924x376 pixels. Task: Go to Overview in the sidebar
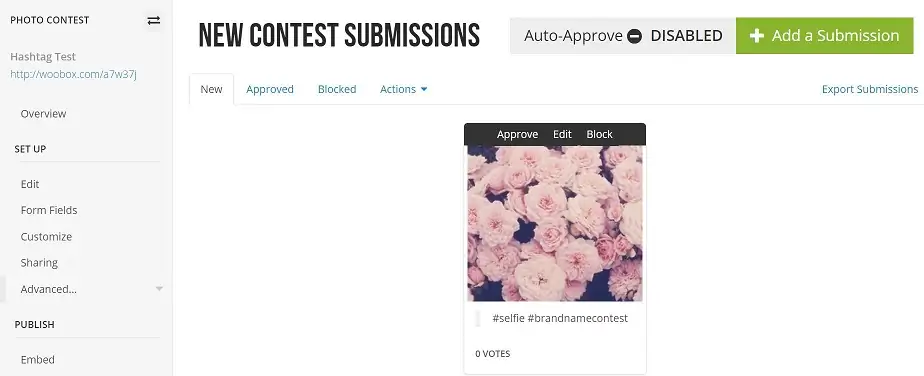click(x=44, y=114)
